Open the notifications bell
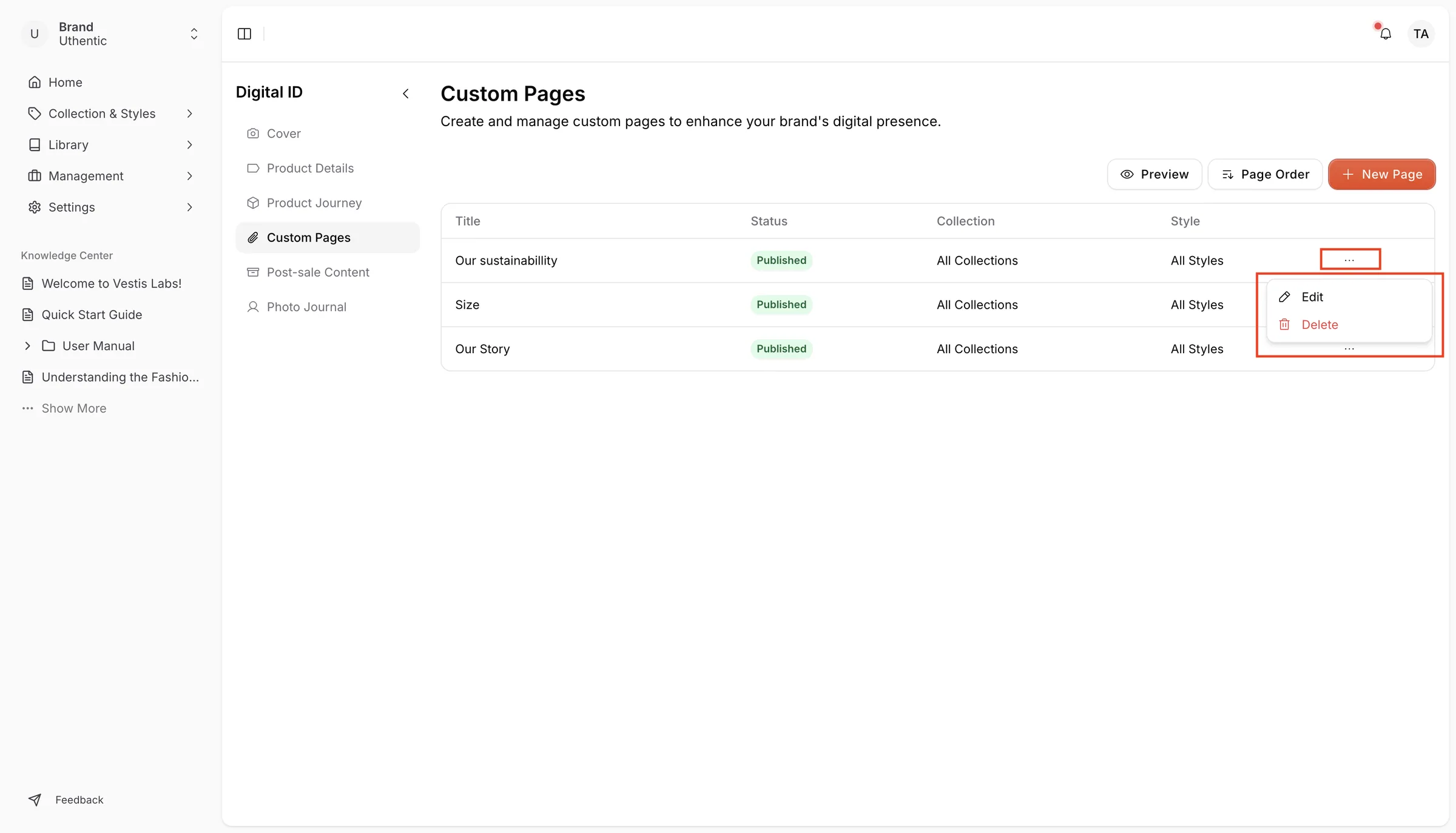The height and width of the screenshot is (833, 1456). pyautogui.click(x=1386, y=34)
